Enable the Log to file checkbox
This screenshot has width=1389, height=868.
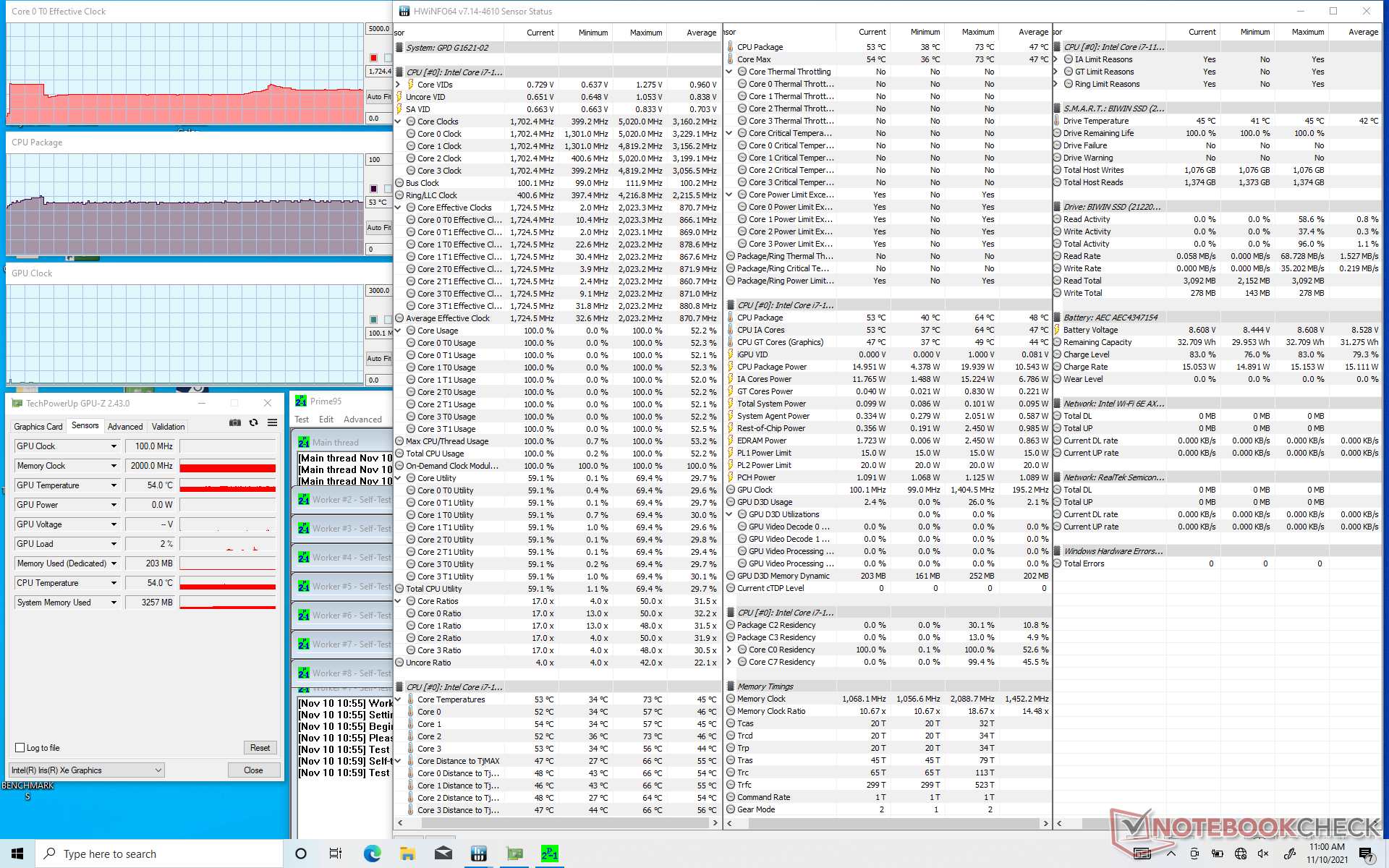click(x=20, y=748)
